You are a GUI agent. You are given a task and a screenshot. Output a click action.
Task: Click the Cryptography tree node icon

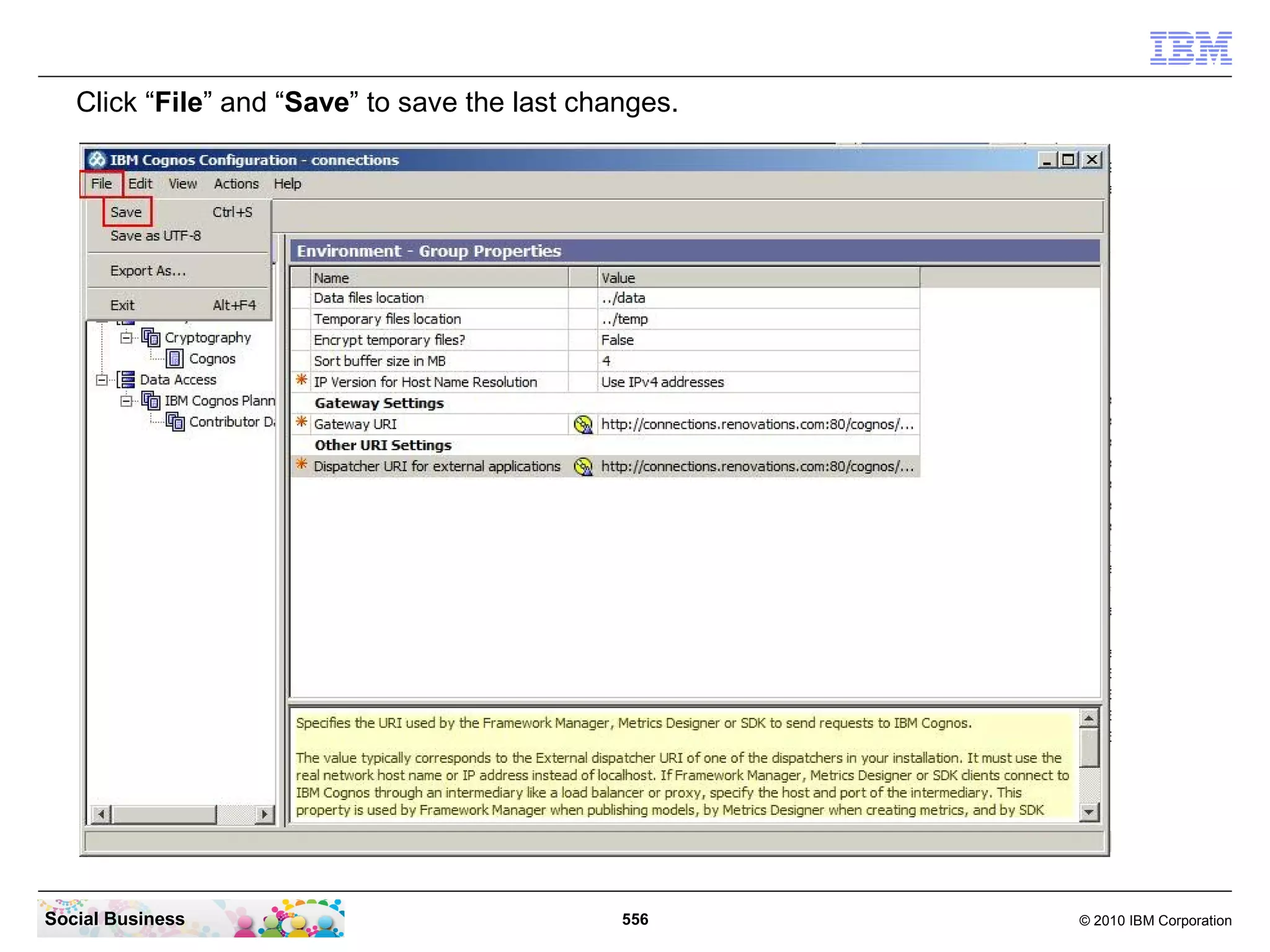point(151,338)
